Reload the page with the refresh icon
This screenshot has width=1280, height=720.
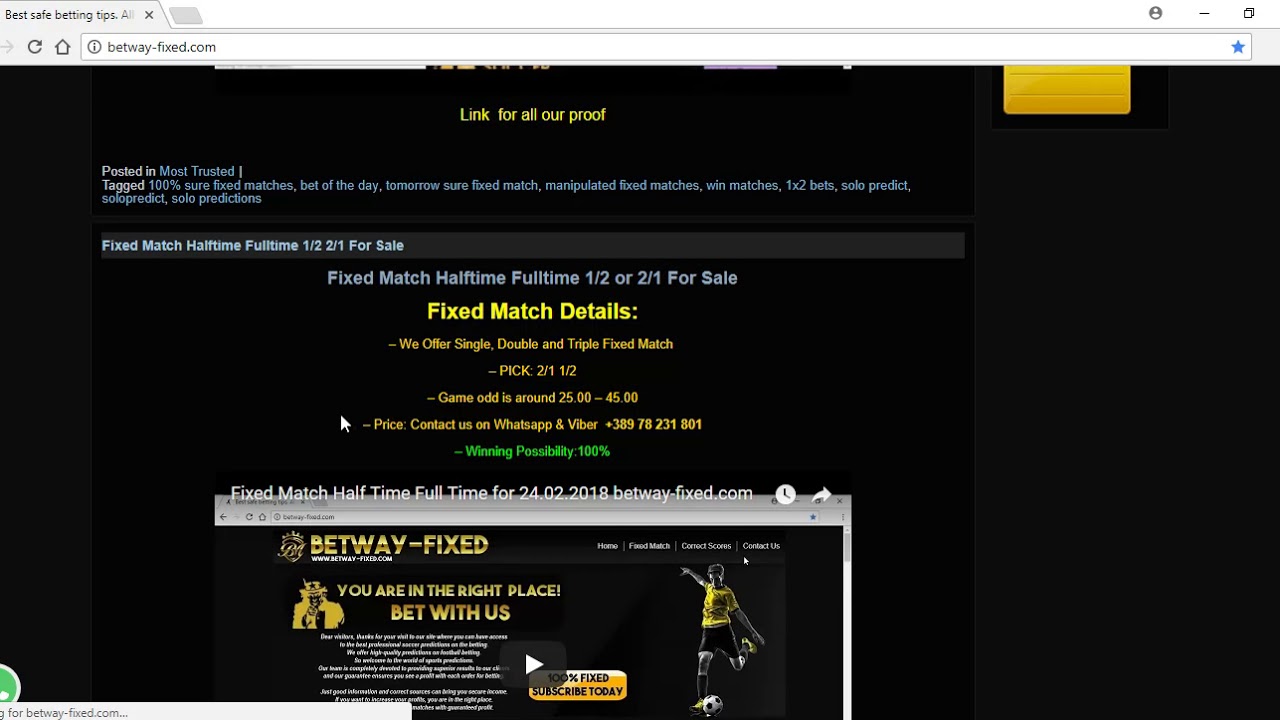click(35, 47)
